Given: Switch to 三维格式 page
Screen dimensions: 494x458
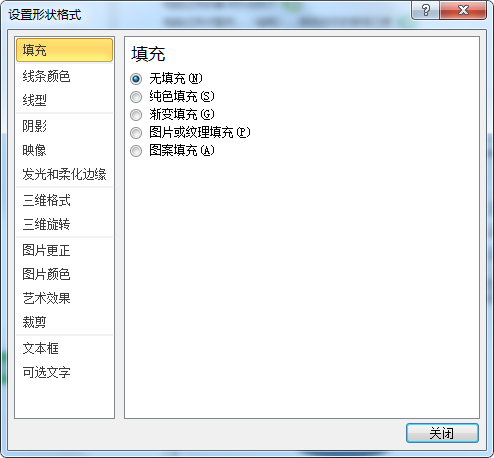Looking at the screenshot, I should click(64, 200).
